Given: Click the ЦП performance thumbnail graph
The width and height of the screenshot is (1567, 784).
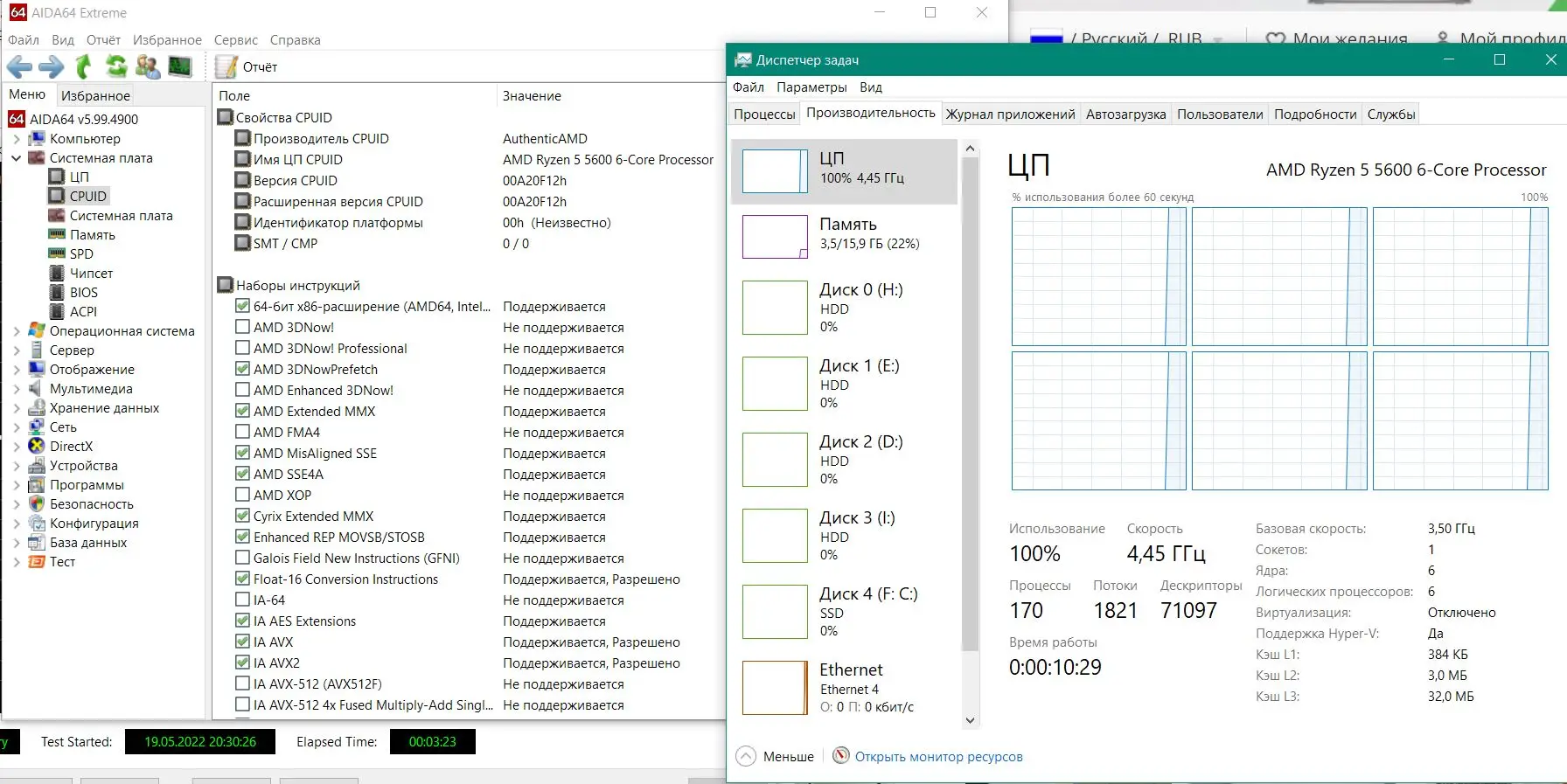Looking at the screenshot, I should pyautogui.click(x=775, y=171).
